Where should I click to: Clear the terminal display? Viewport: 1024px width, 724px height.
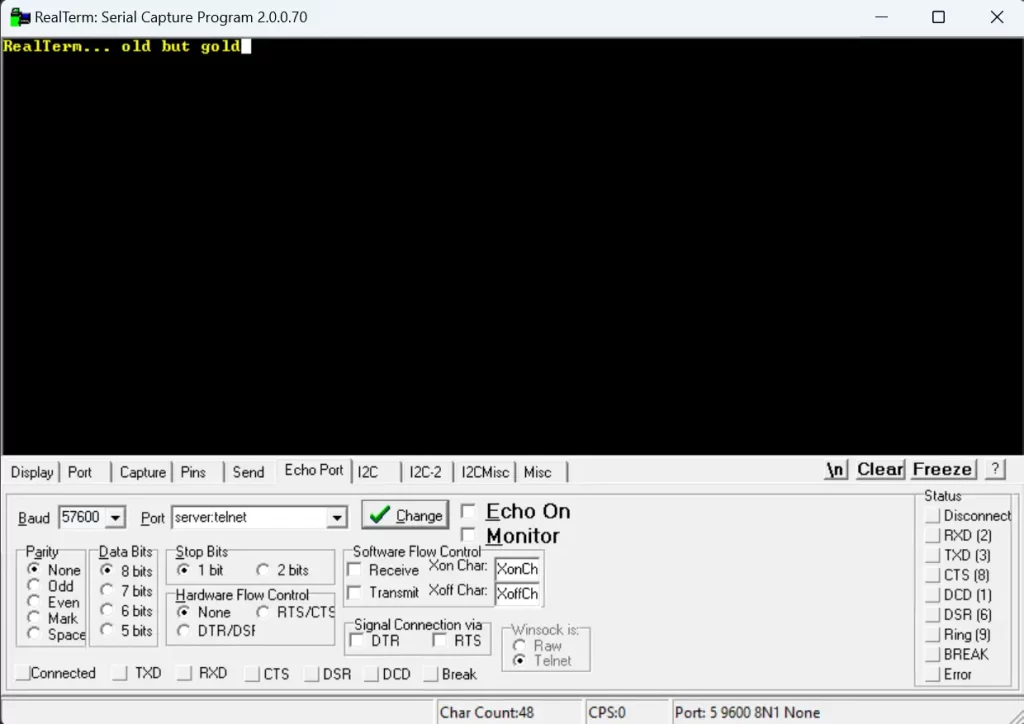click(x=880, y=469)
